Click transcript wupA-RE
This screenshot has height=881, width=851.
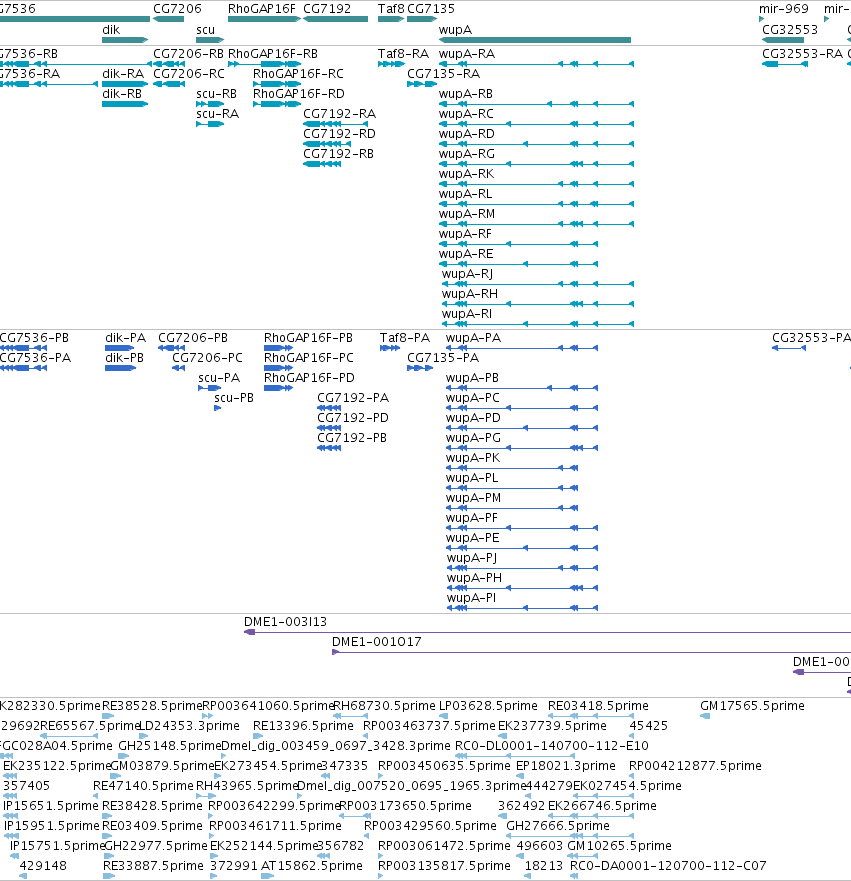tap(518, 264)
